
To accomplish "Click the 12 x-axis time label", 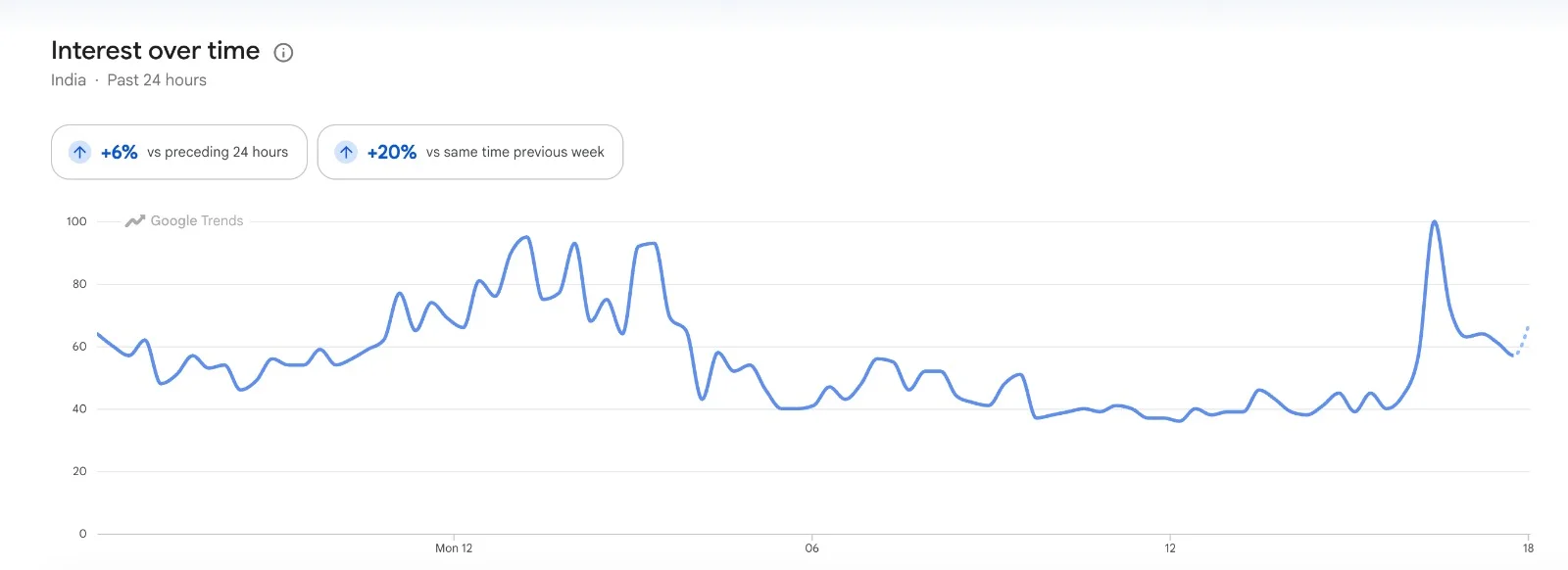I will coord(1170,548).
